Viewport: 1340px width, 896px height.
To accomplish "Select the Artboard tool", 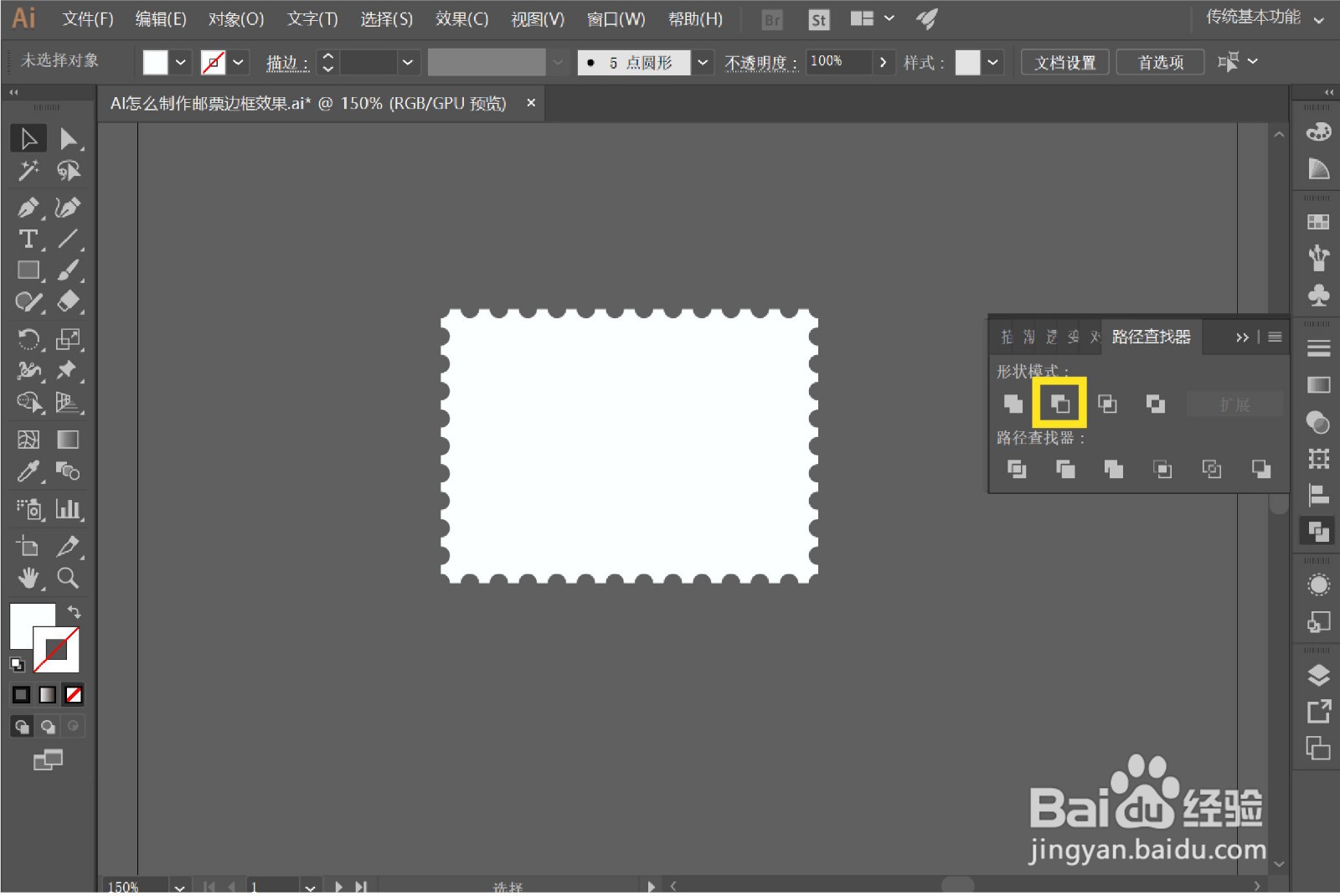I will 28,546.
